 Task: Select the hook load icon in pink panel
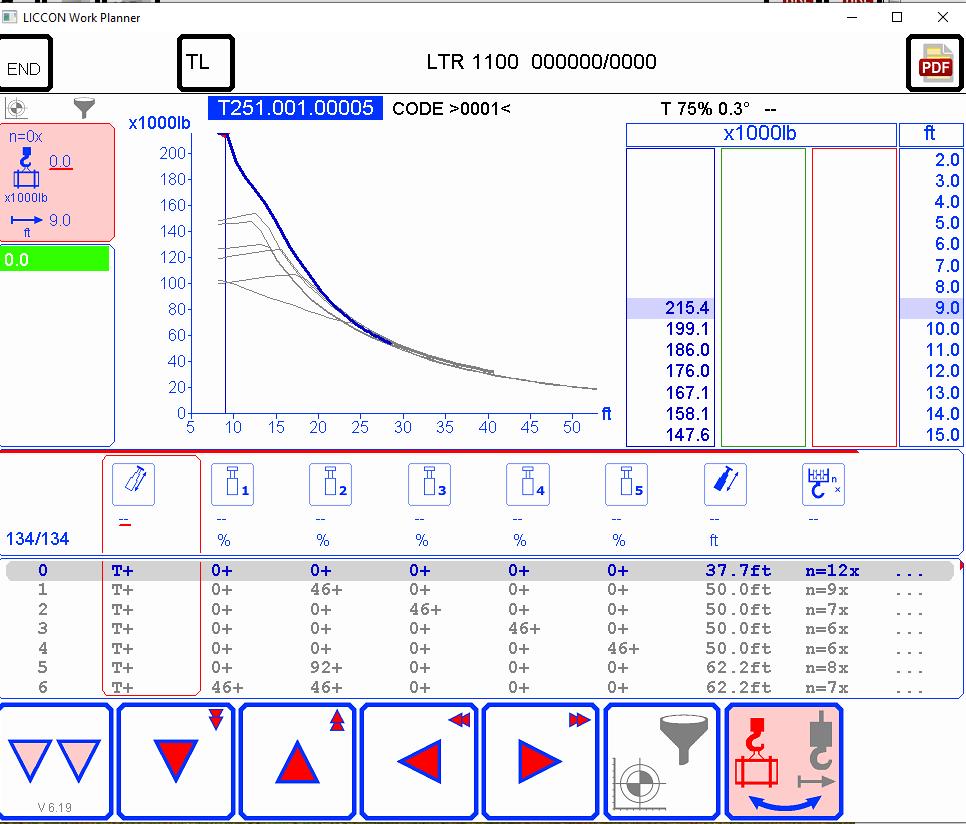tap(25, 168)
